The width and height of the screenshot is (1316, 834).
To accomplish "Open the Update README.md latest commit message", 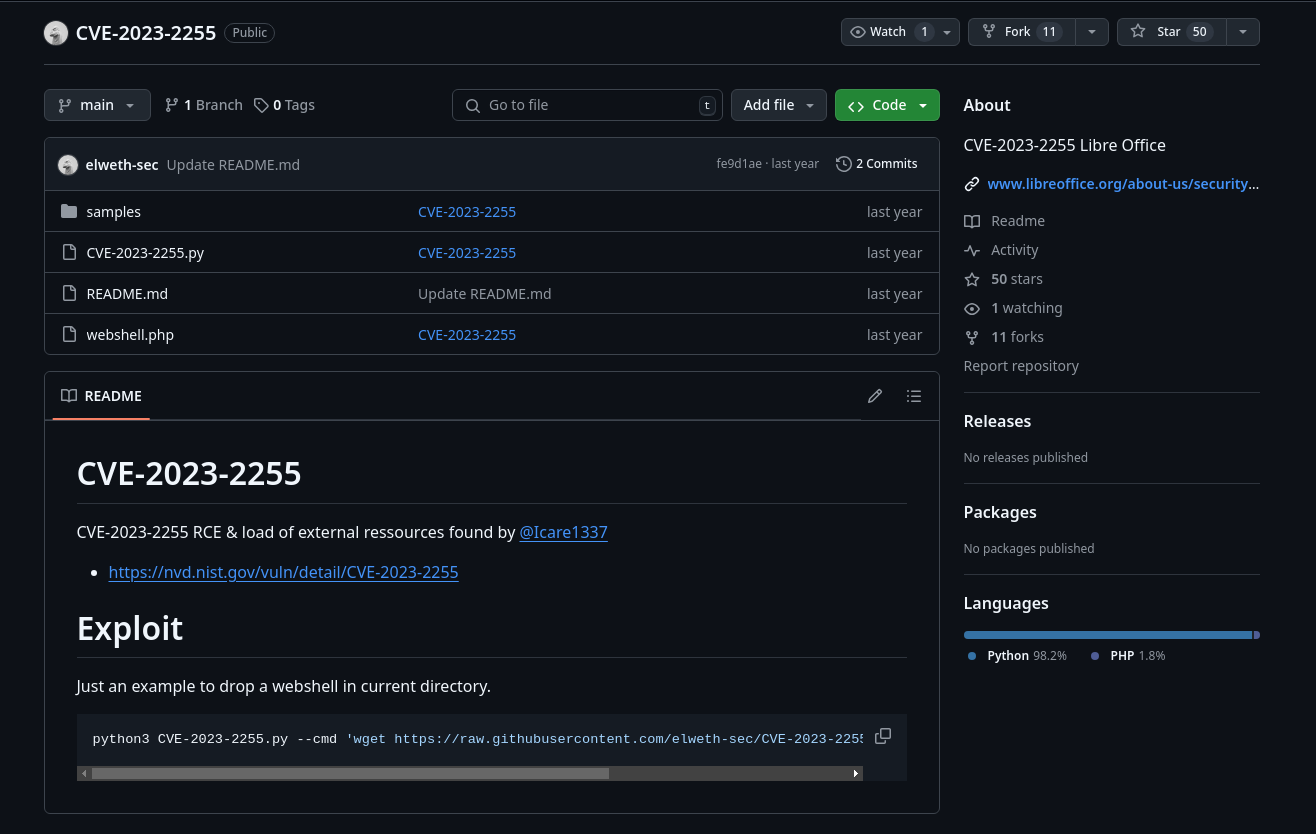I will coord(233,165).
